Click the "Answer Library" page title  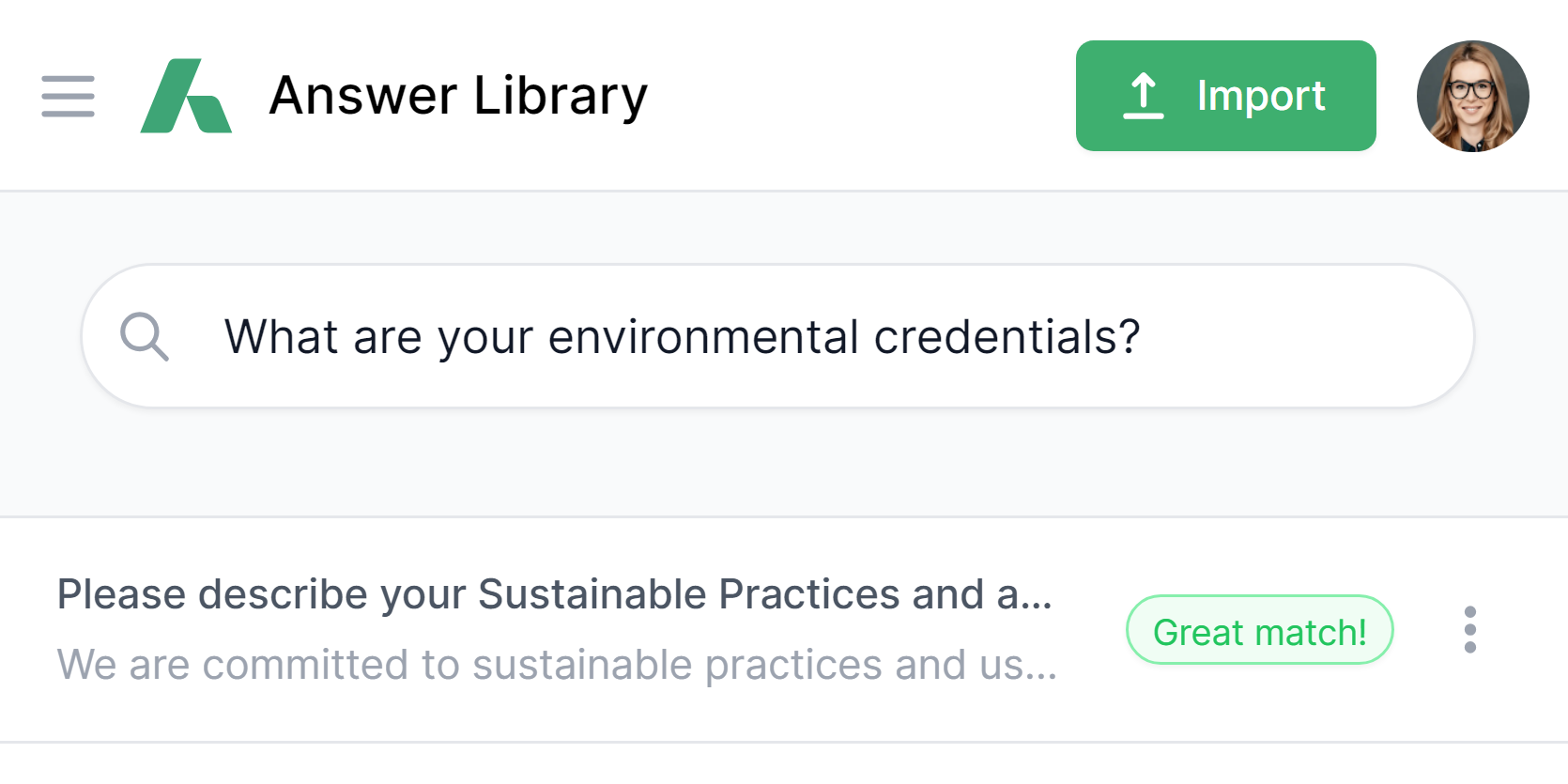click(x=458, y=96)
